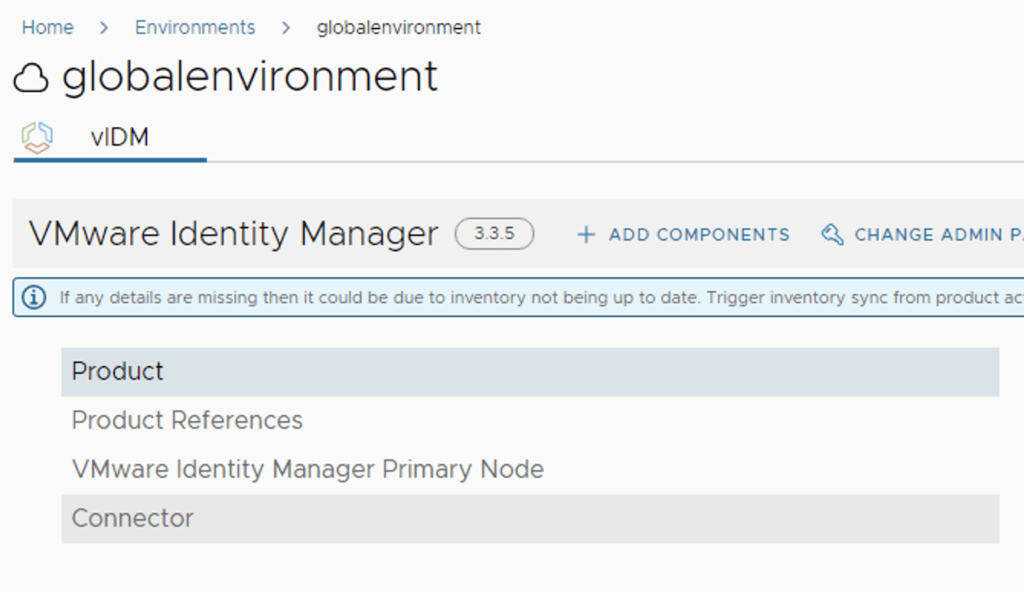Click the breadcrumb chevron after Home
This screenshot has width=1024, height=591.
pos(104,28)
